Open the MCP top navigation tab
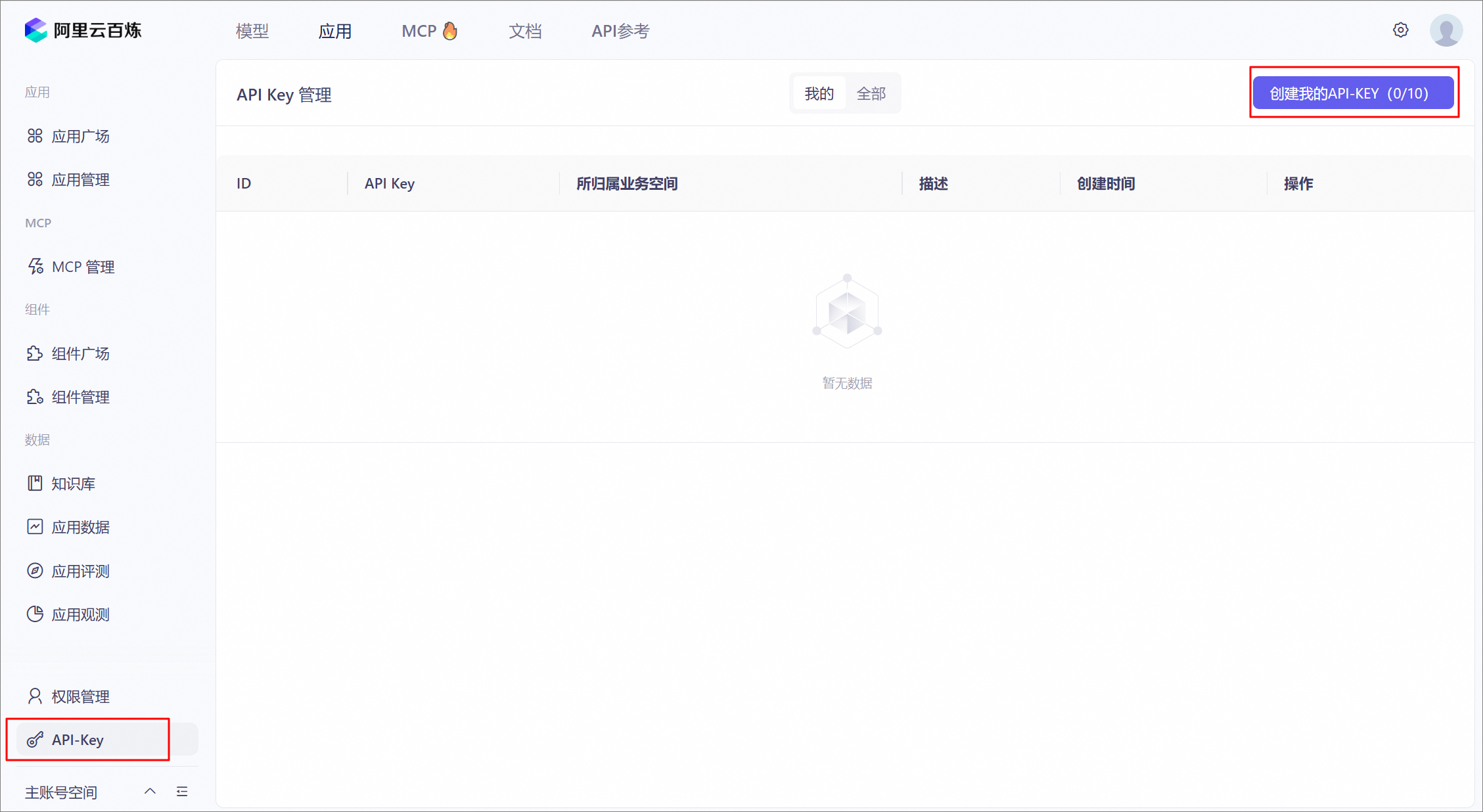Viewport: 1483px width, 812px height. tap(428, 31)
